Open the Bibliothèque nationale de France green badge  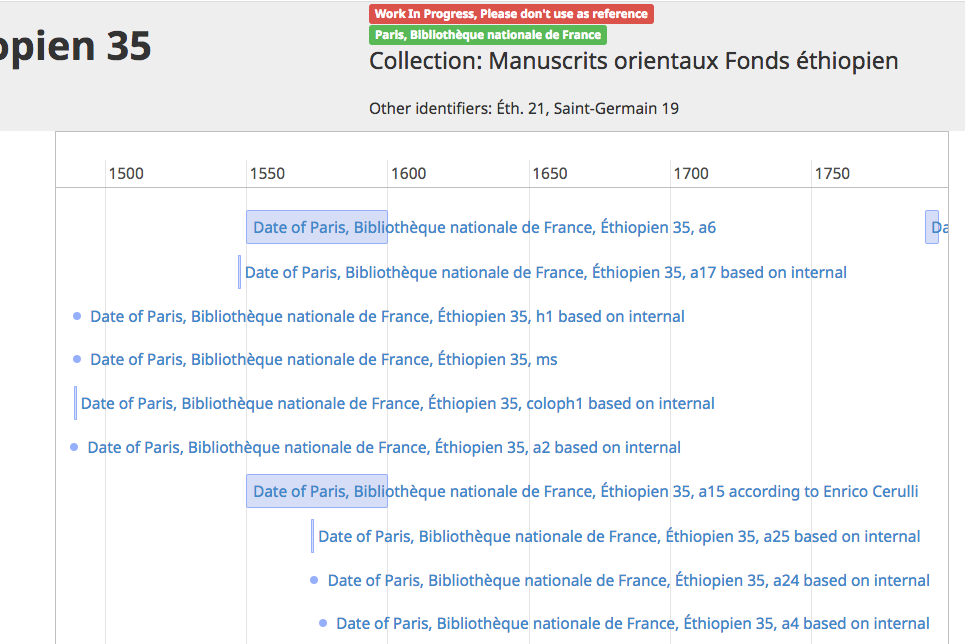488,35
